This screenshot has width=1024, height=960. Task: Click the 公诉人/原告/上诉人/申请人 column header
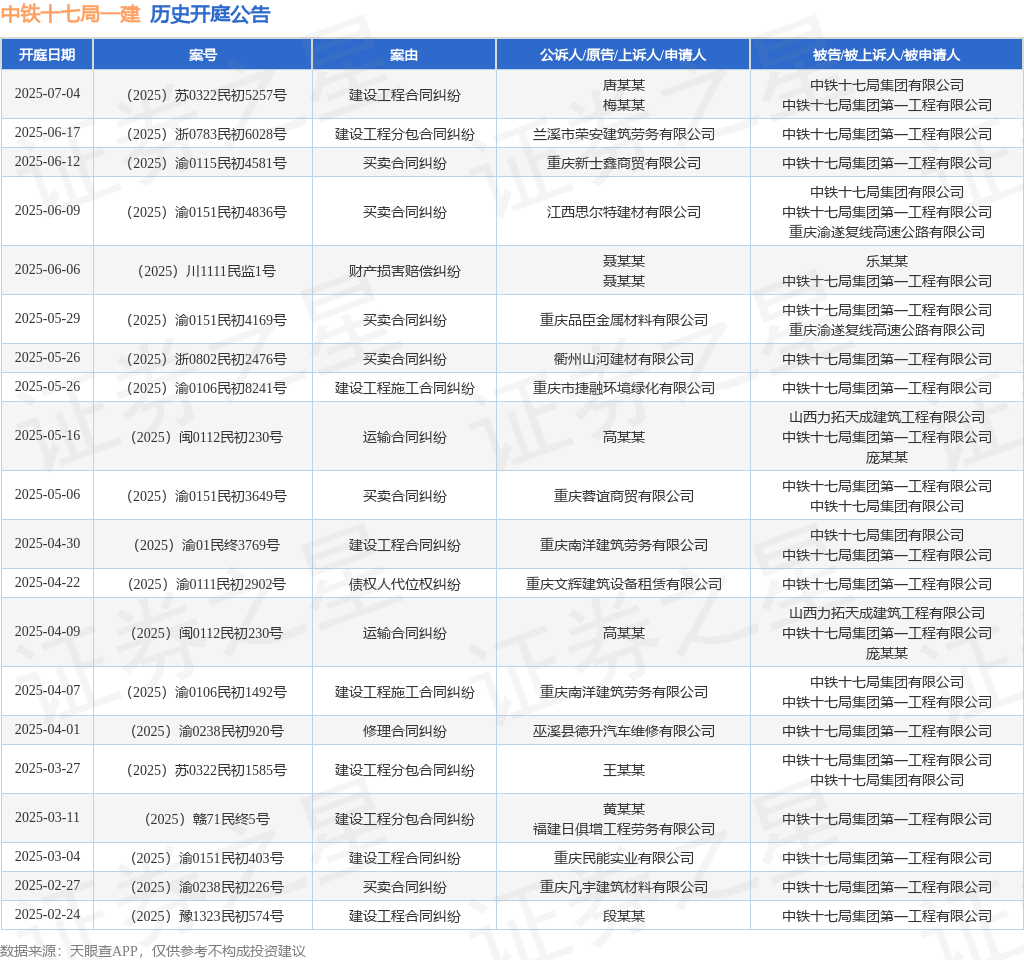point(623,55)
